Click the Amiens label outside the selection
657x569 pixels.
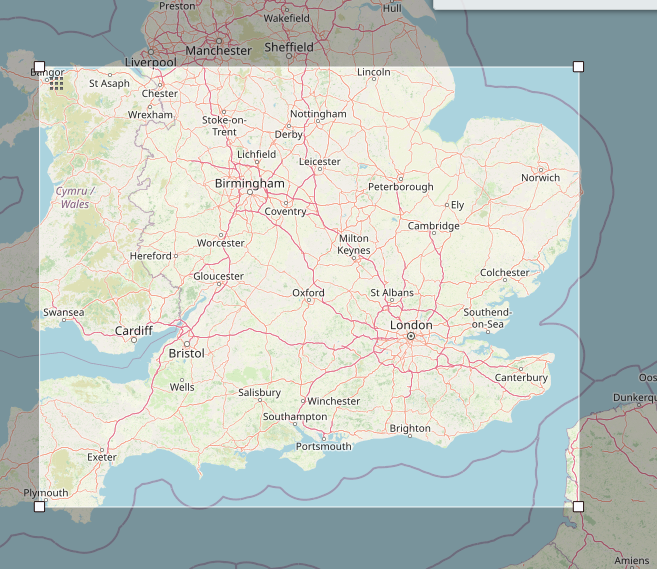(632, 561)
